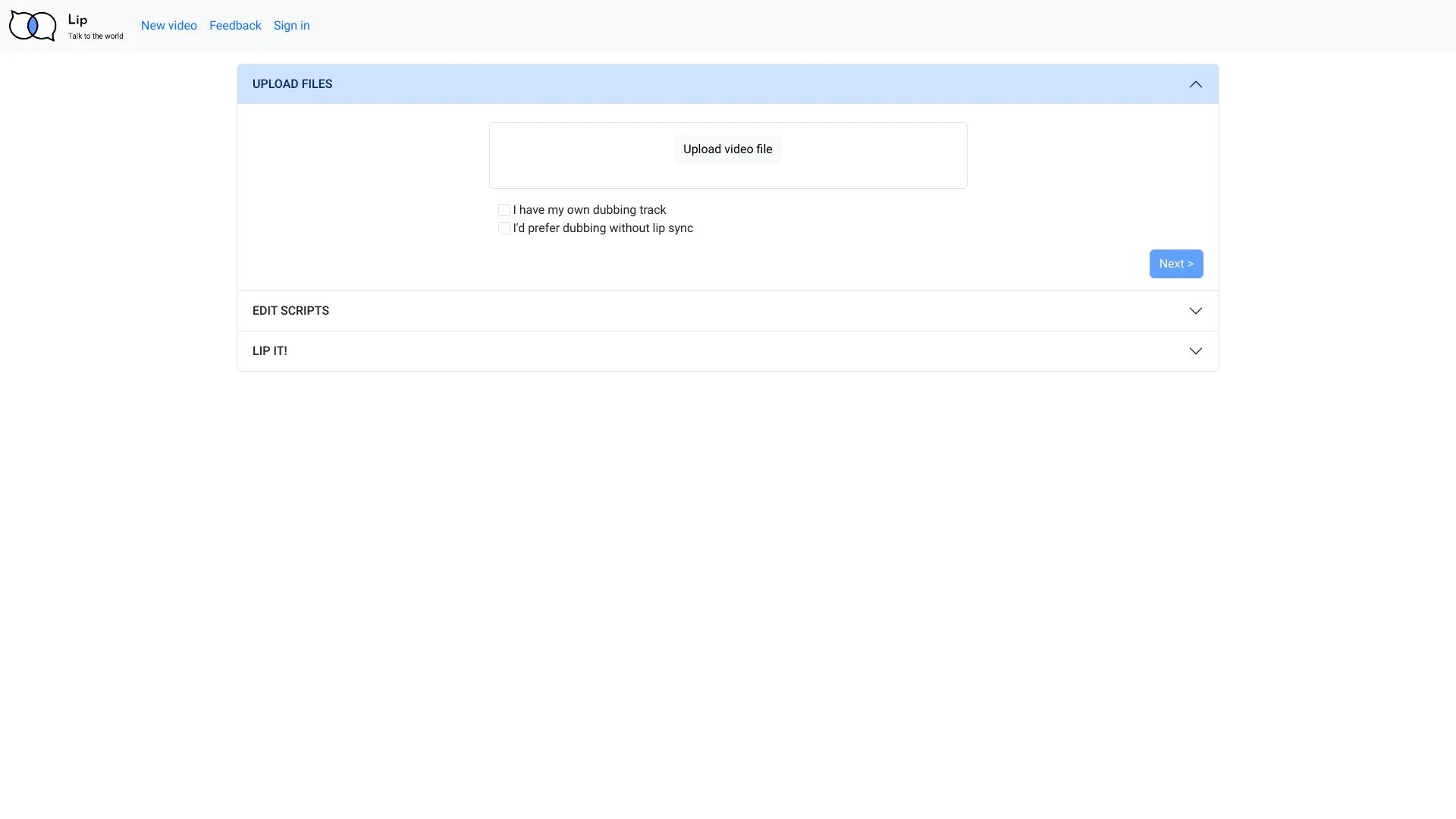Click the UPLOAD FILES title text
The width and height of the screenshot is (1456, 819).
(x=292, y=84)
